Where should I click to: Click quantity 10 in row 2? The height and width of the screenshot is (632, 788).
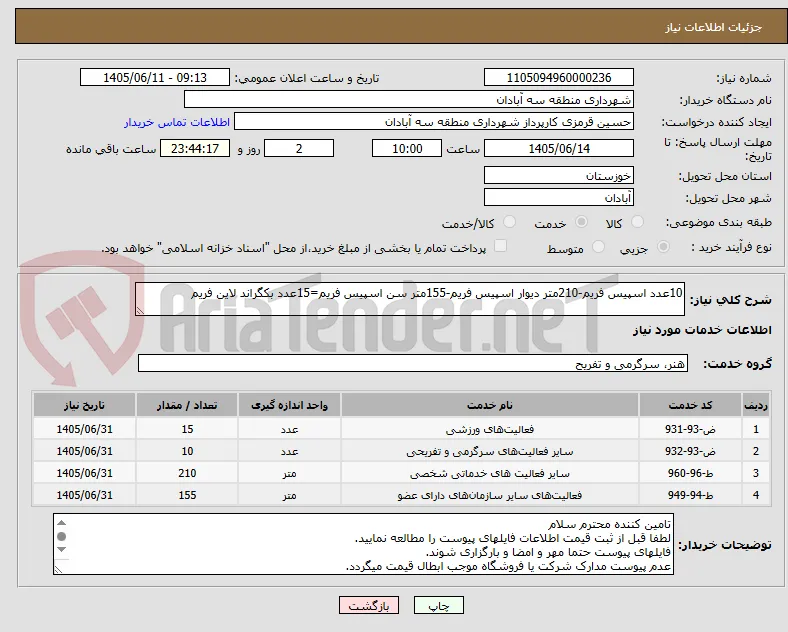coord(187,451)
